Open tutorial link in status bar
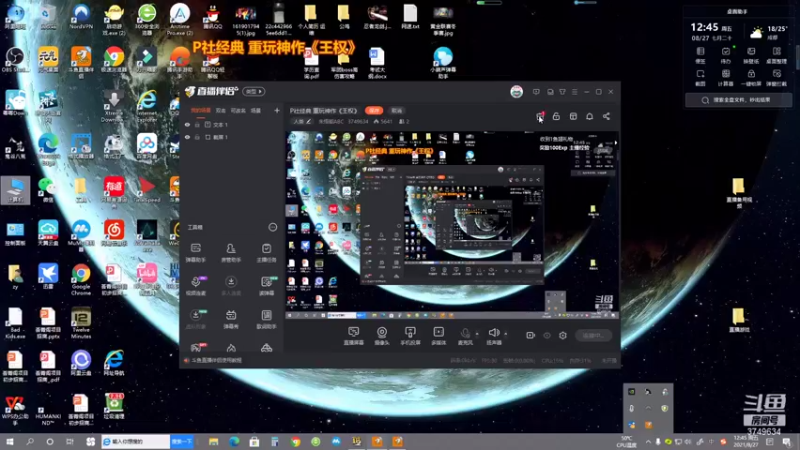 pos(214,360)
